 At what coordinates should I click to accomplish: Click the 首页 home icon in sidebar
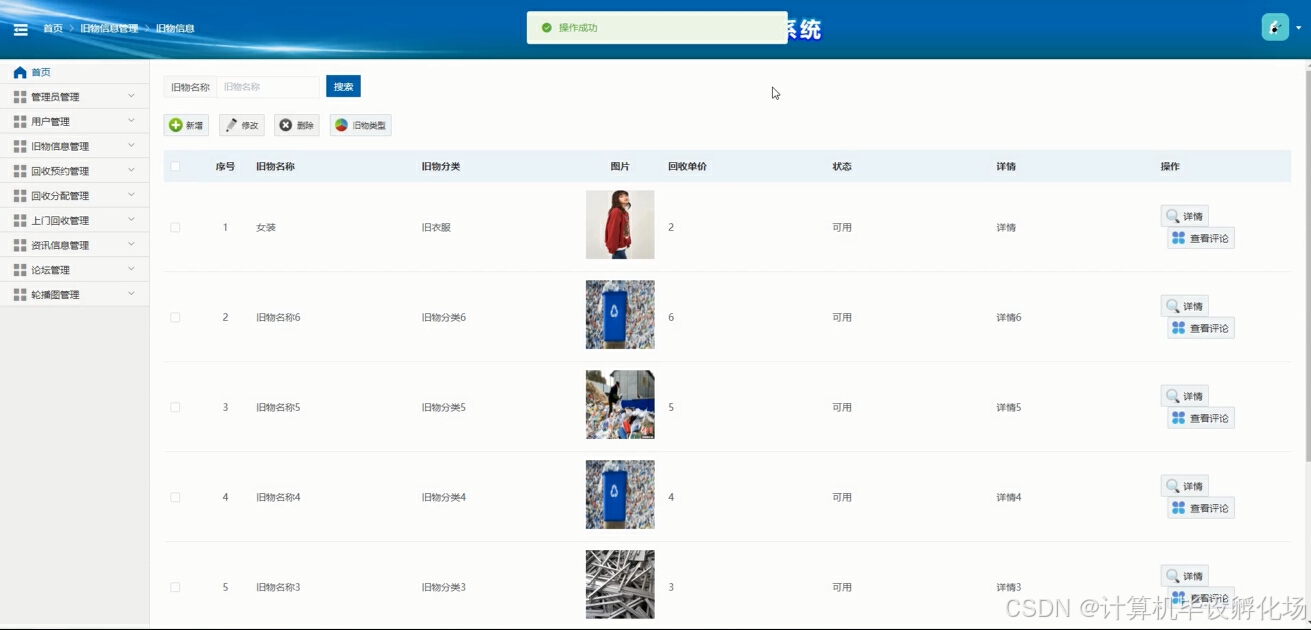(x=20, y=73)
